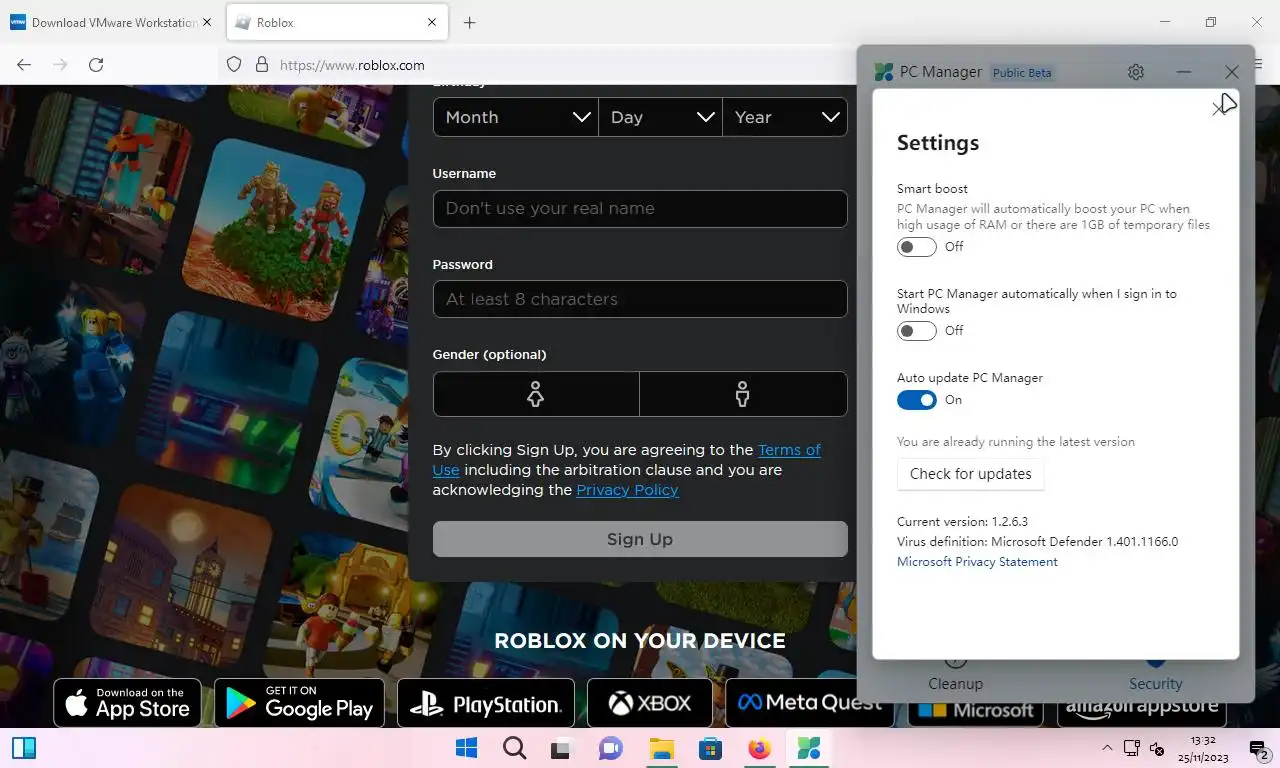
Task: Click the site padlock icon
Action: point(262,64)
